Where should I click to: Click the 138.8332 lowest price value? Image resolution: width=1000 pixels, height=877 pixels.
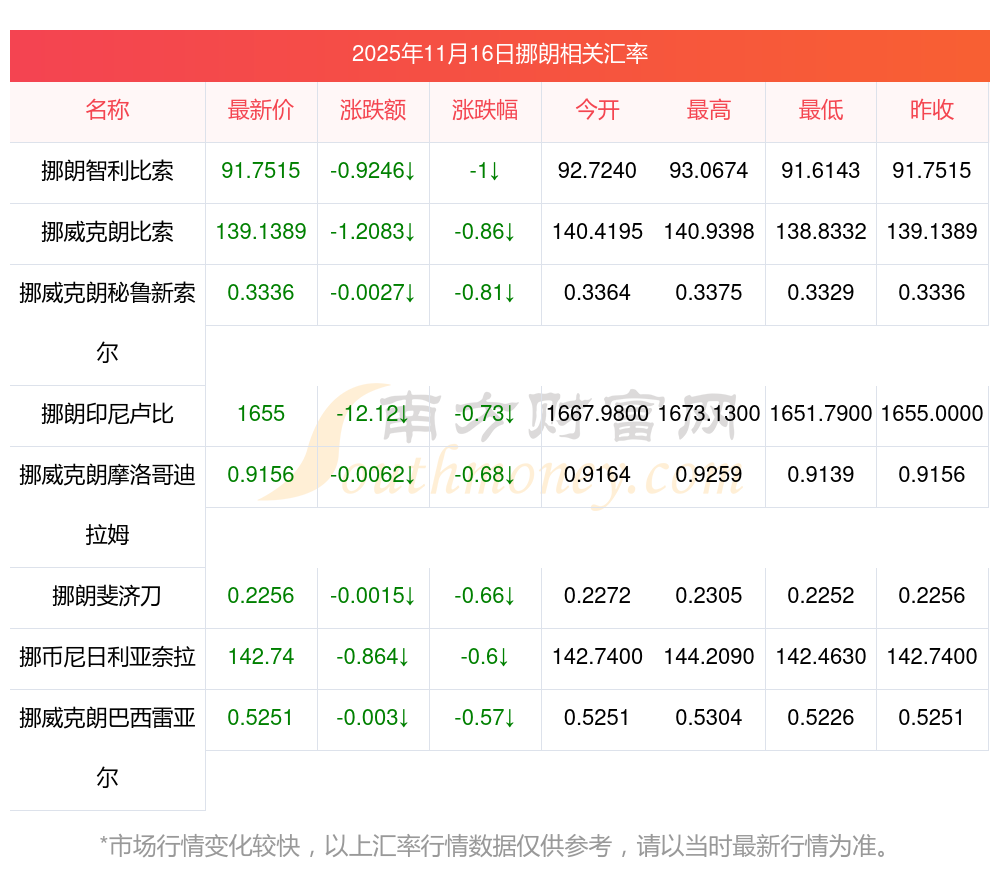pos(821,232)
